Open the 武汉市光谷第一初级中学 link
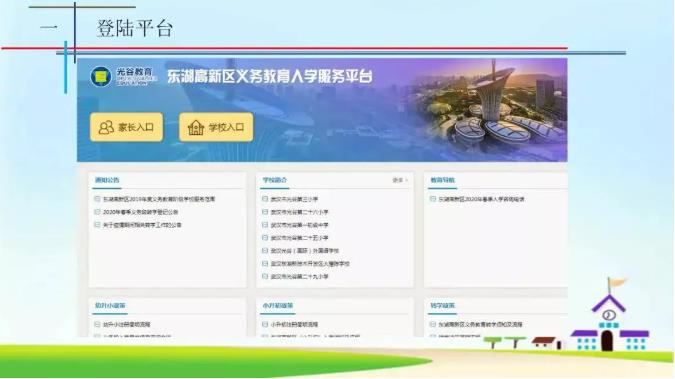Image resolution: width=675 pixels, height=379 pixels. (x=300, y=225)
